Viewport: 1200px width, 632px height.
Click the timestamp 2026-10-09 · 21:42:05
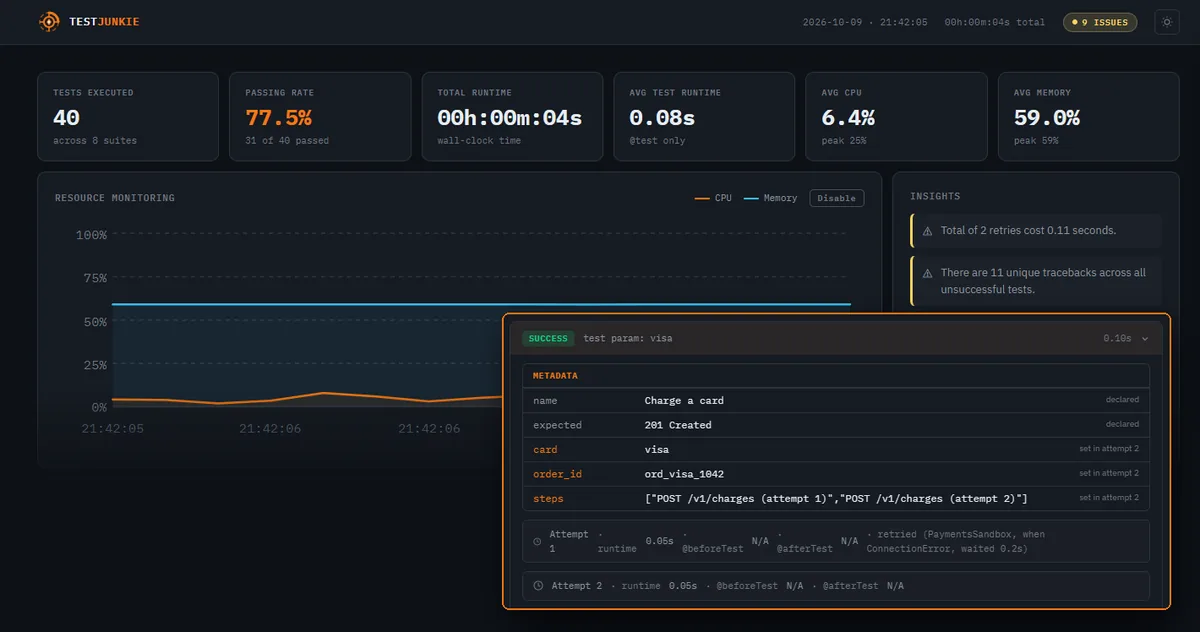click(865, 22)
